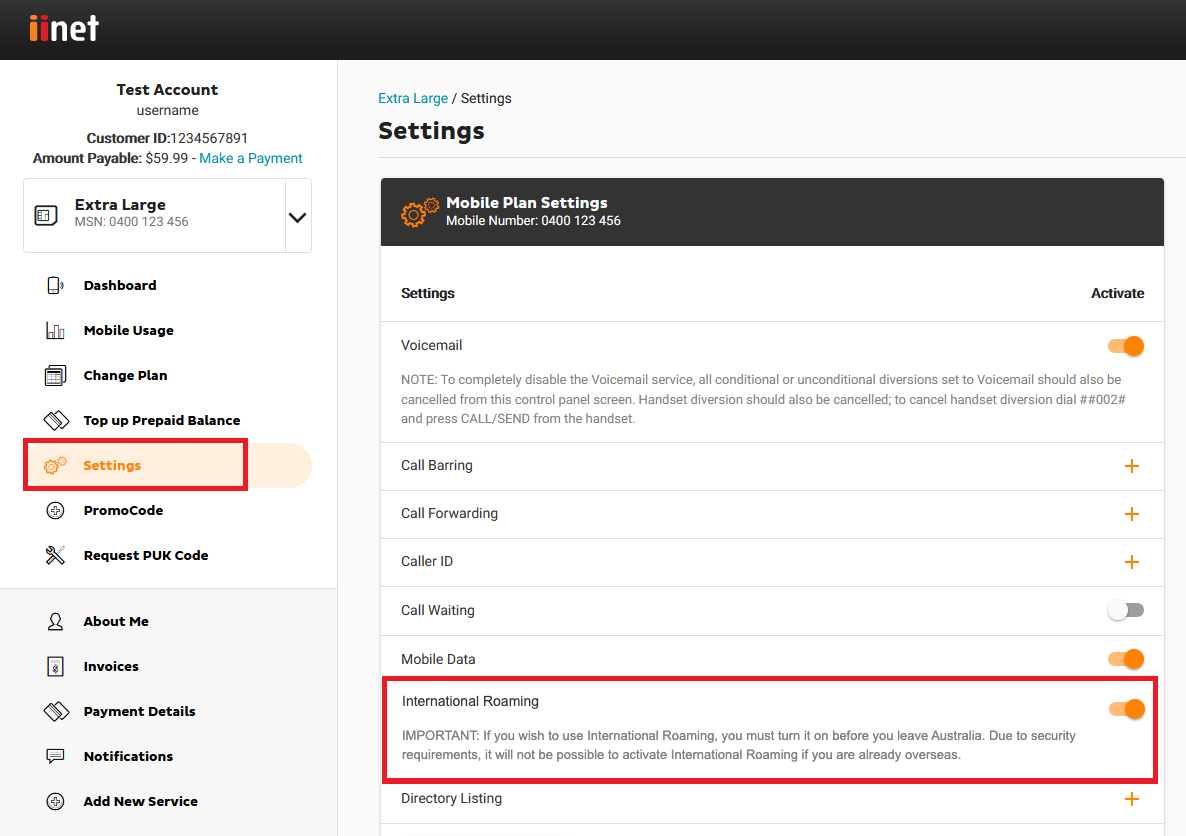Screen dimensions: 1186x836
Task: Click the Dashboard phone icon in sidebar
Action: (55, 285)
